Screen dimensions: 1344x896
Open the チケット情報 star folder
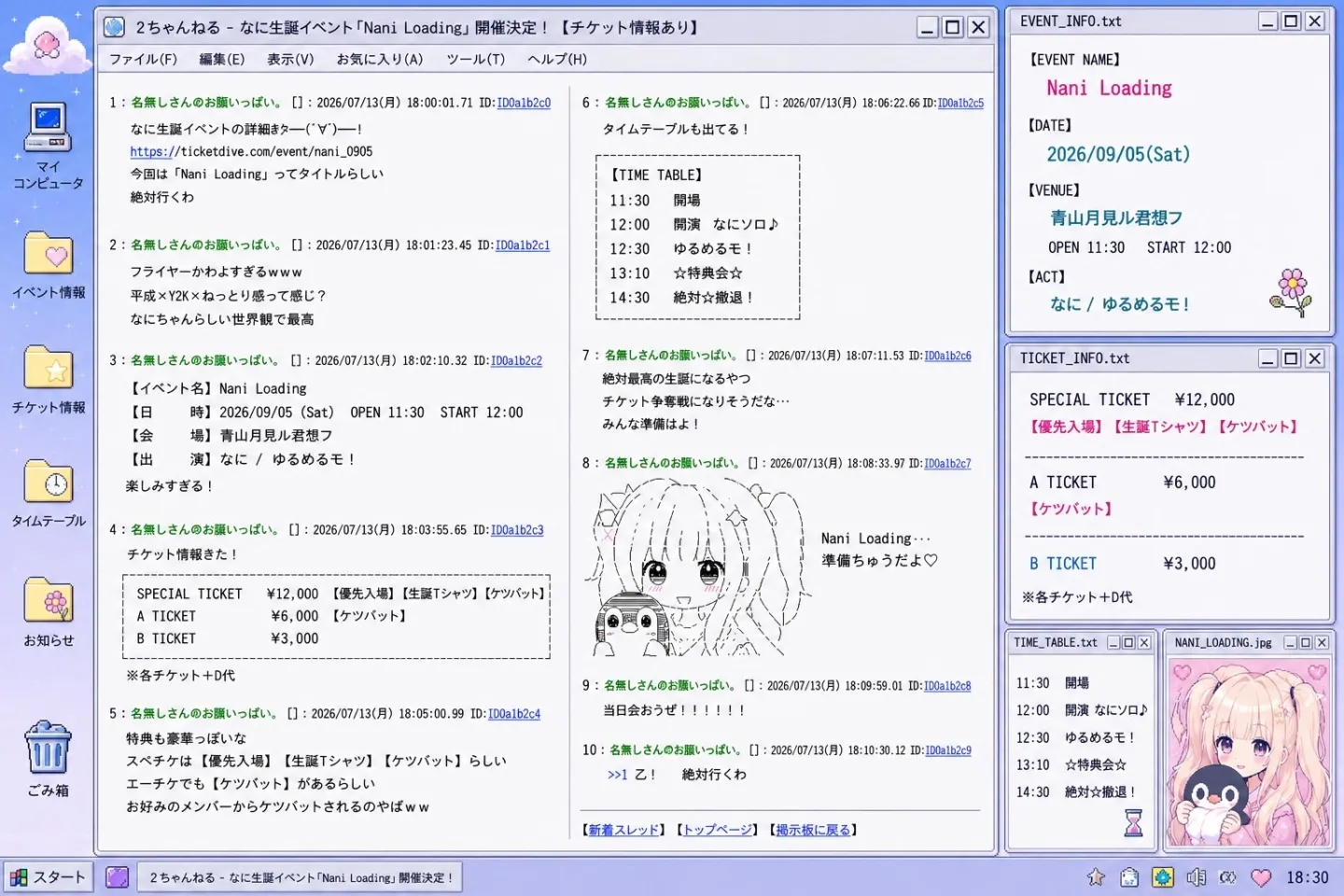(x=49, y=380)
